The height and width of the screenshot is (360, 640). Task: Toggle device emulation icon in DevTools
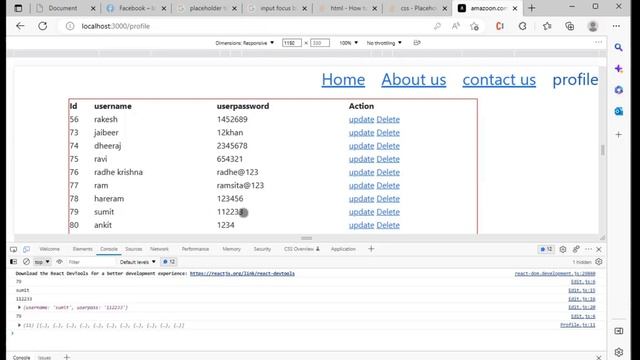pyautogui.click(x=27, y=249)
